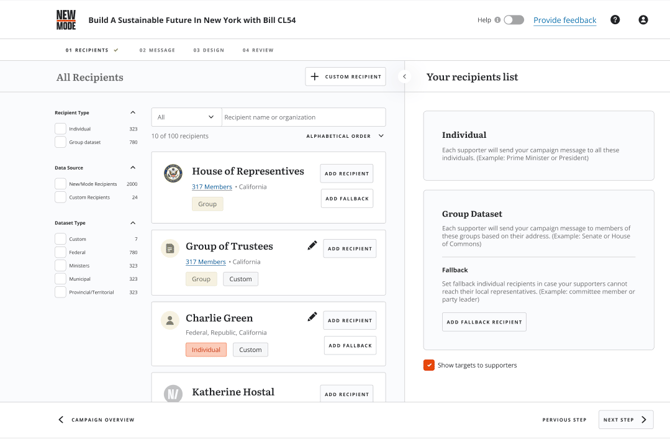Viewport: 670px width, 439px height.
Task: Click pencil edit icon for Charlie Green
Action: tap(312, 317)
